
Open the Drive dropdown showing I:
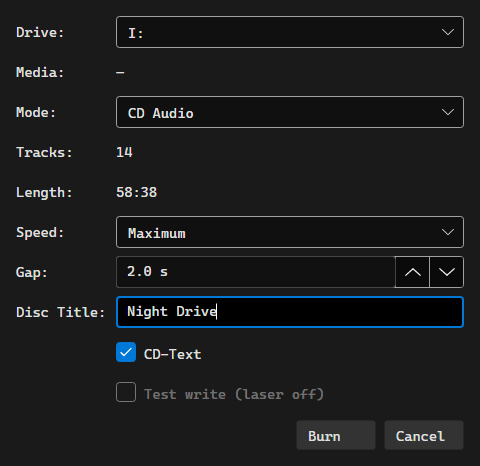[290, 32]
